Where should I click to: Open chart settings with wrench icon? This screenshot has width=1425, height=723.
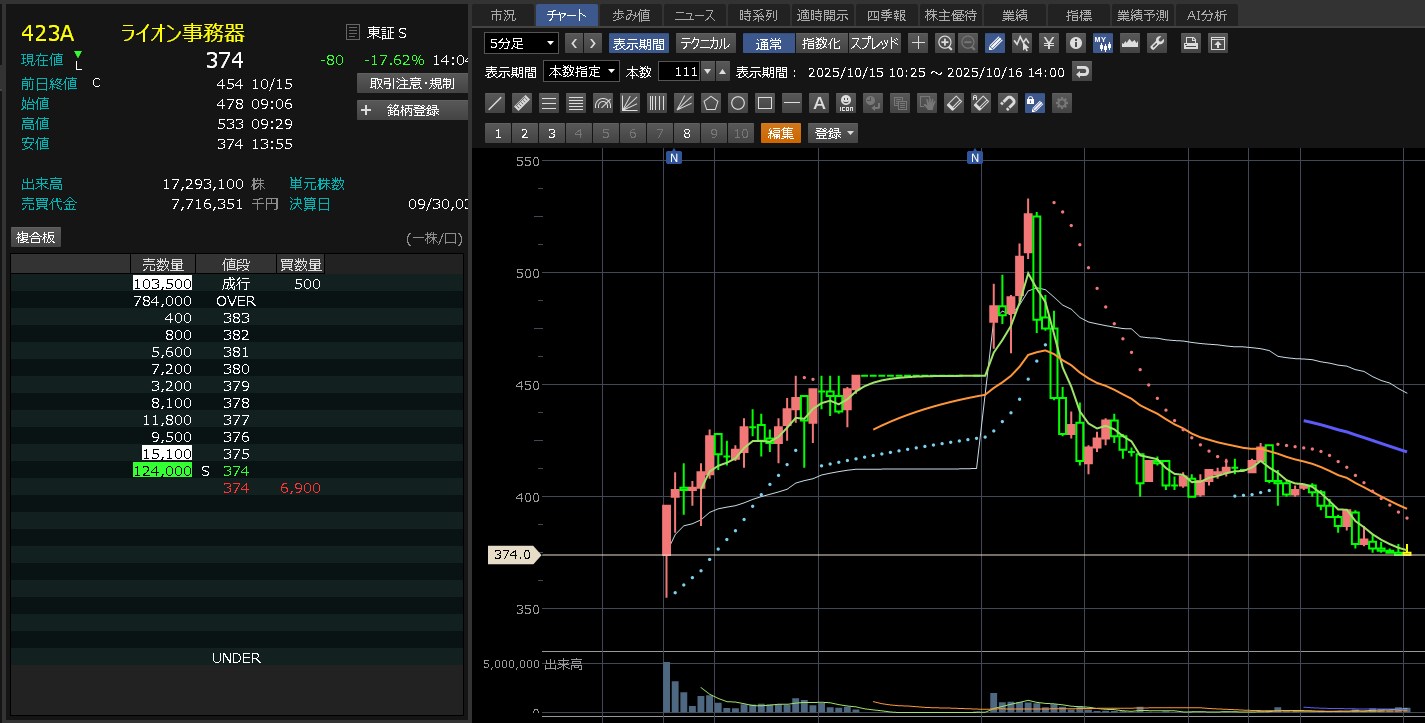1157,43
